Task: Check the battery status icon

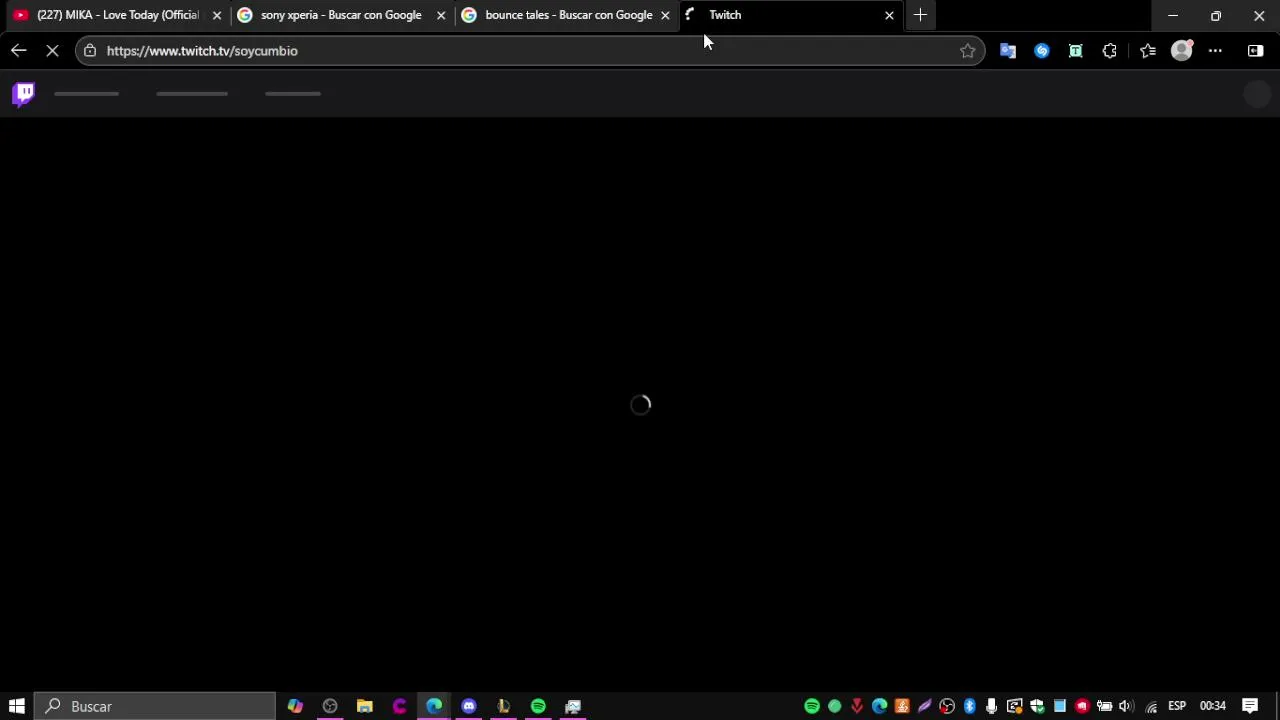Action: (x=1105, y=707)
